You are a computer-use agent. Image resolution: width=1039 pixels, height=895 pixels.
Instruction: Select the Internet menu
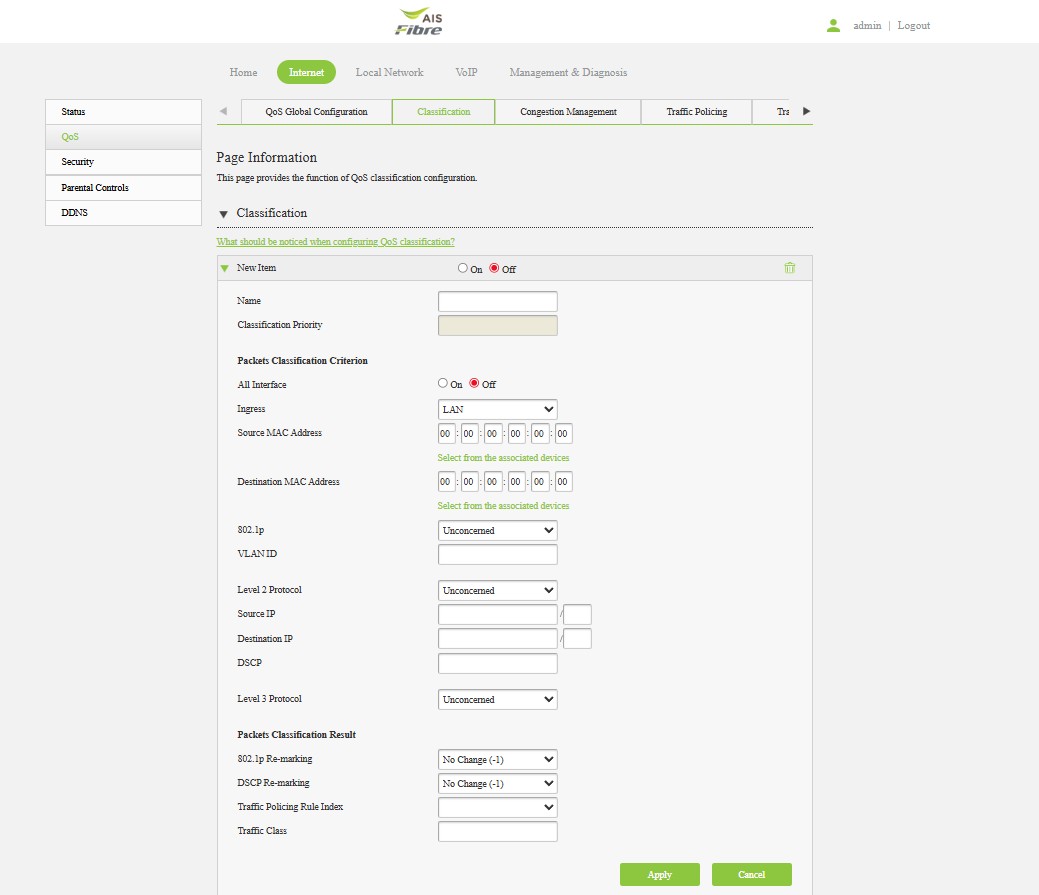[306, 72]
